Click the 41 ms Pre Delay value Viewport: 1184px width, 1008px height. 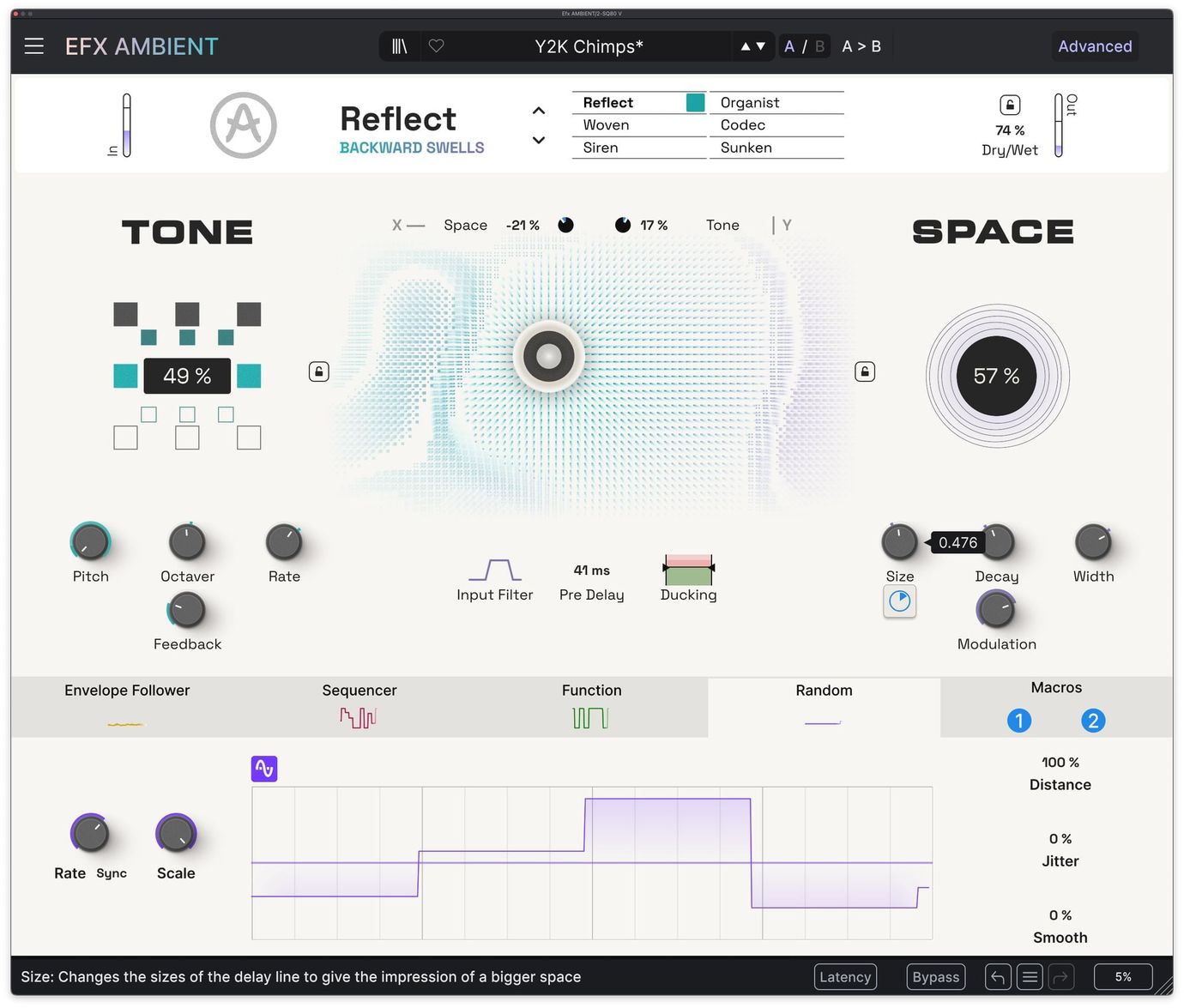592,570
